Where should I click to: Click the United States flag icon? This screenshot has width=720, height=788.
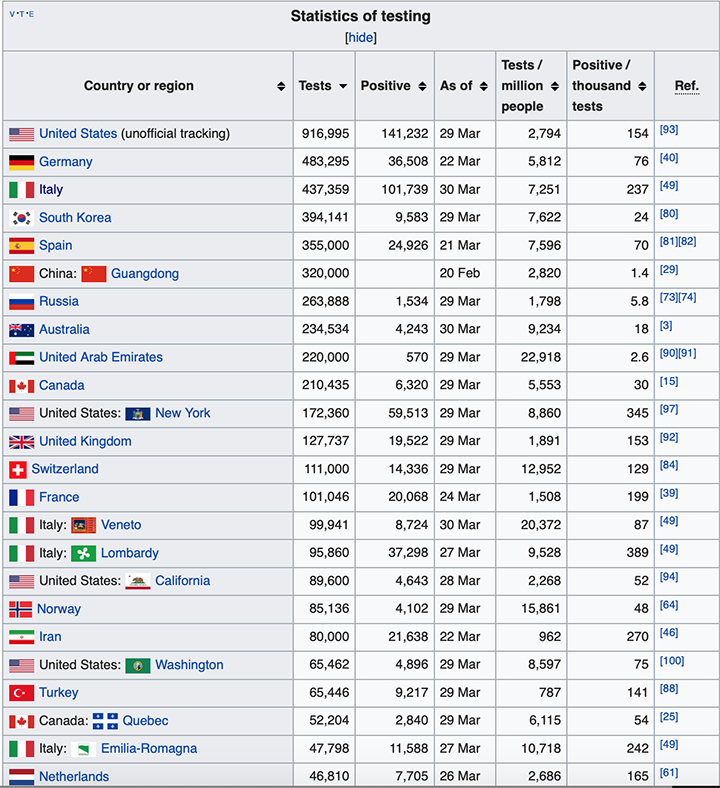[22, 134]
